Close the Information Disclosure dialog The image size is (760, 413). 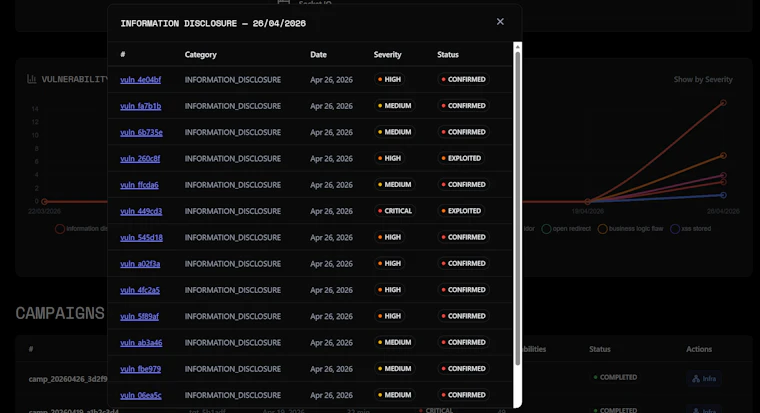[500, 22]
